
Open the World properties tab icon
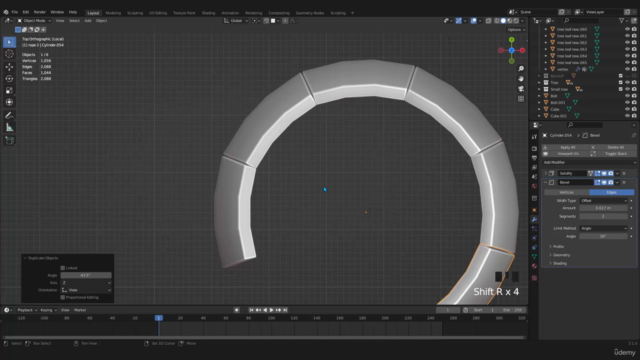point(534,186)
